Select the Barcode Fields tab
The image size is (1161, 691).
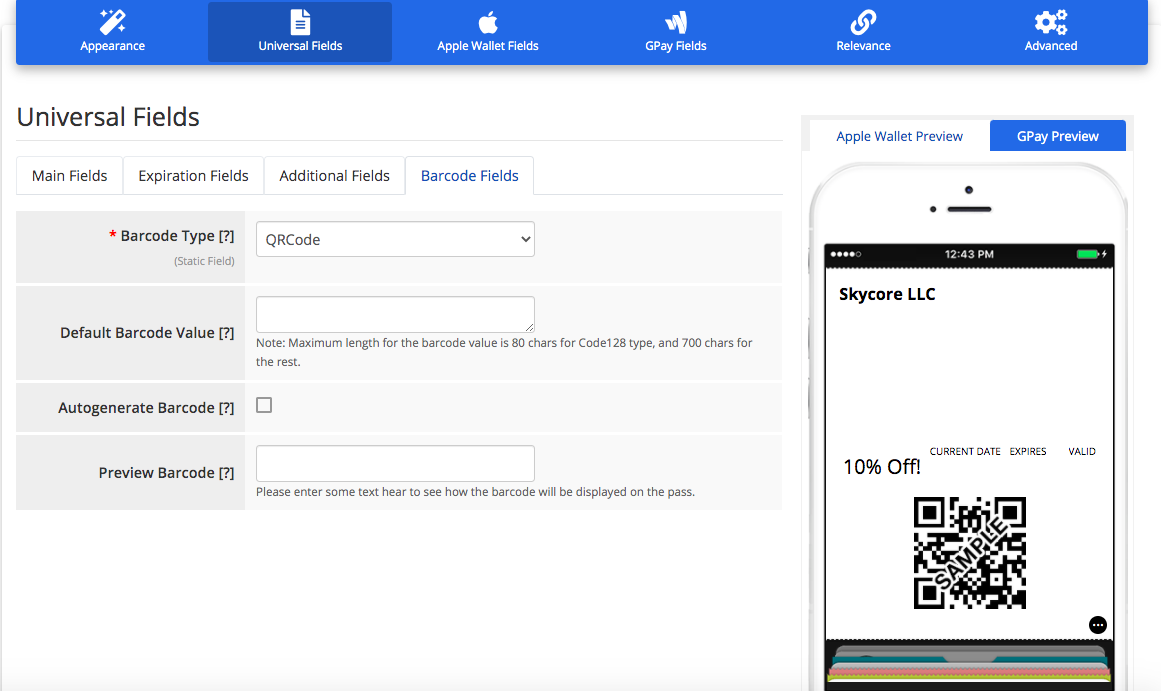[x=469, y=176]
